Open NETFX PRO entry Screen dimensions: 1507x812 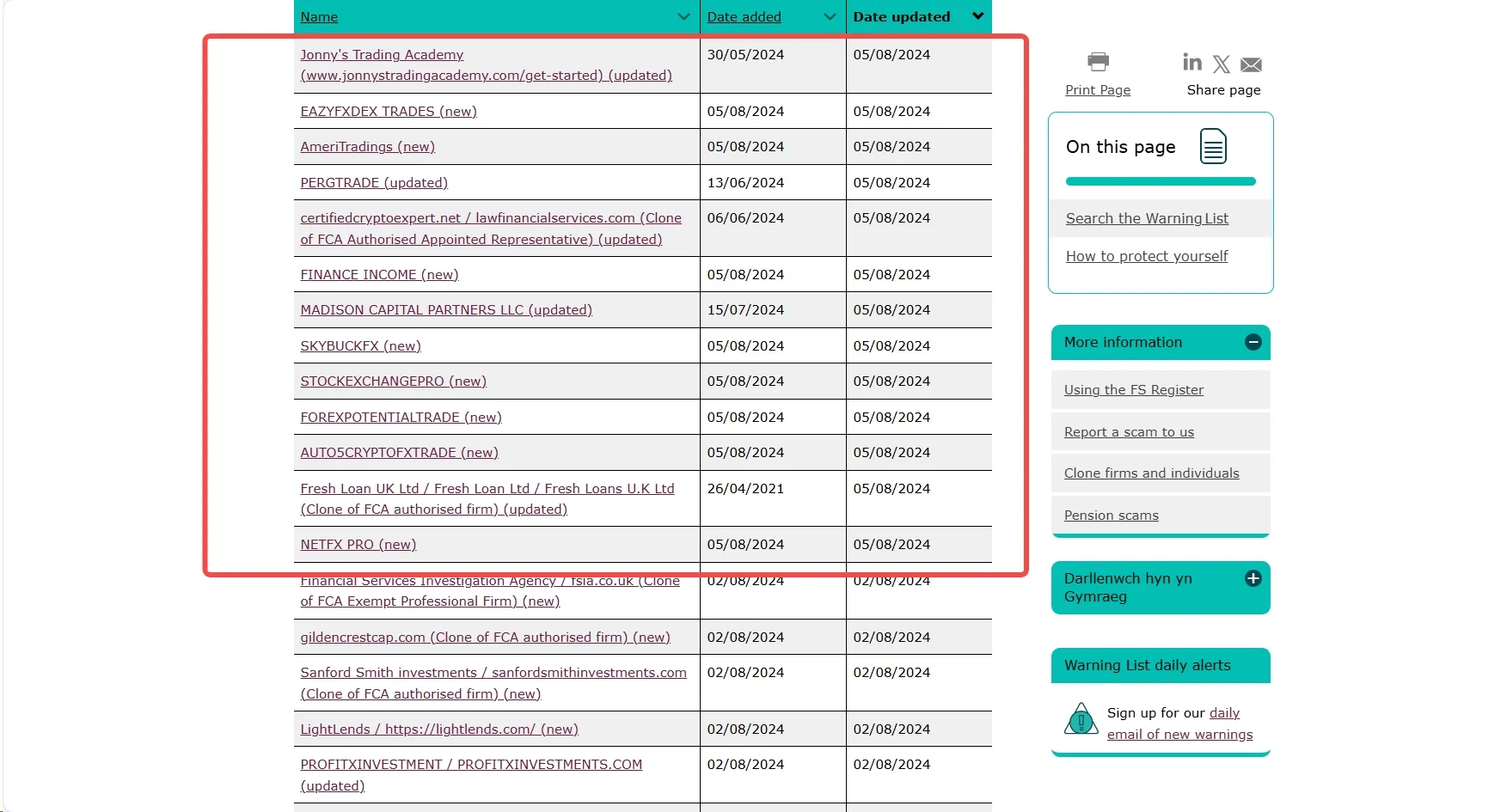pyautogui.click(x=358, y=545)
